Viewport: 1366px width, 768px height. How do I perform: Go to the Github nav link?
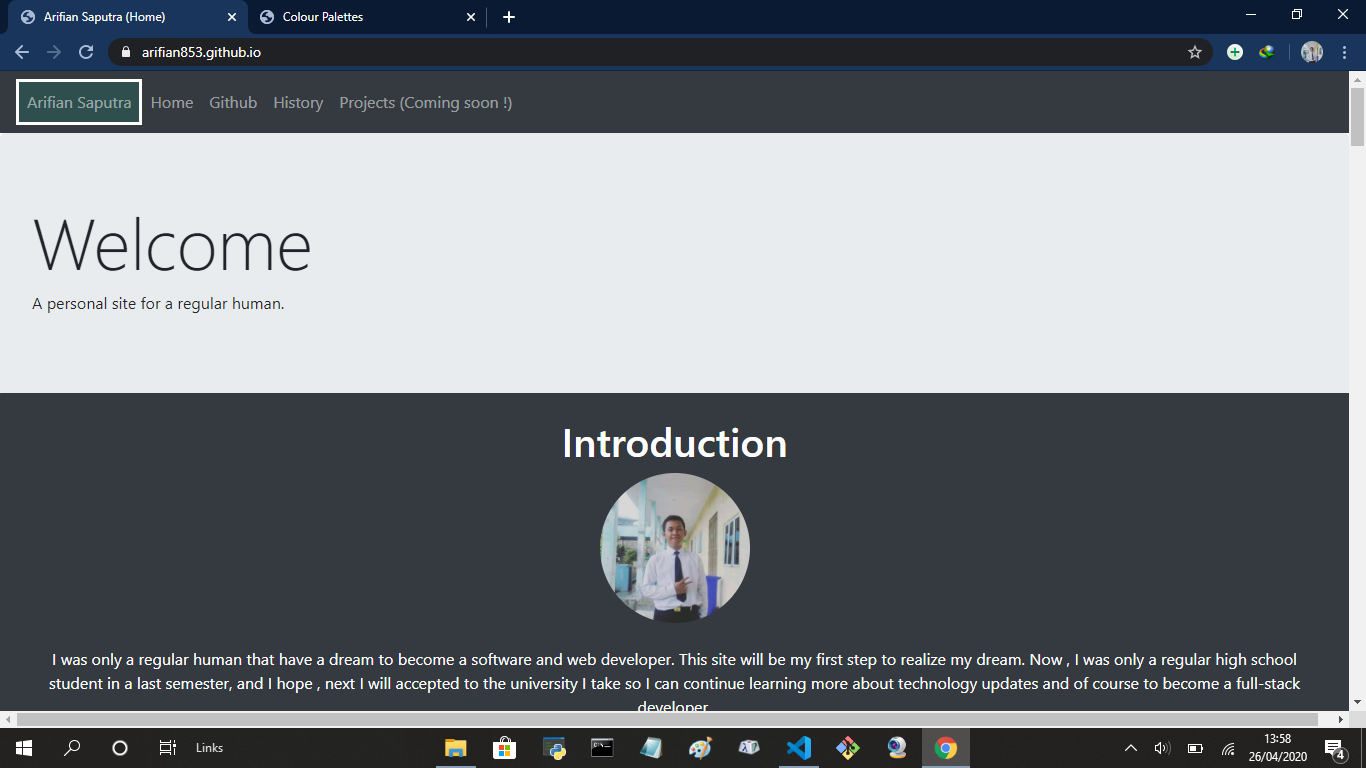[233, 103]
